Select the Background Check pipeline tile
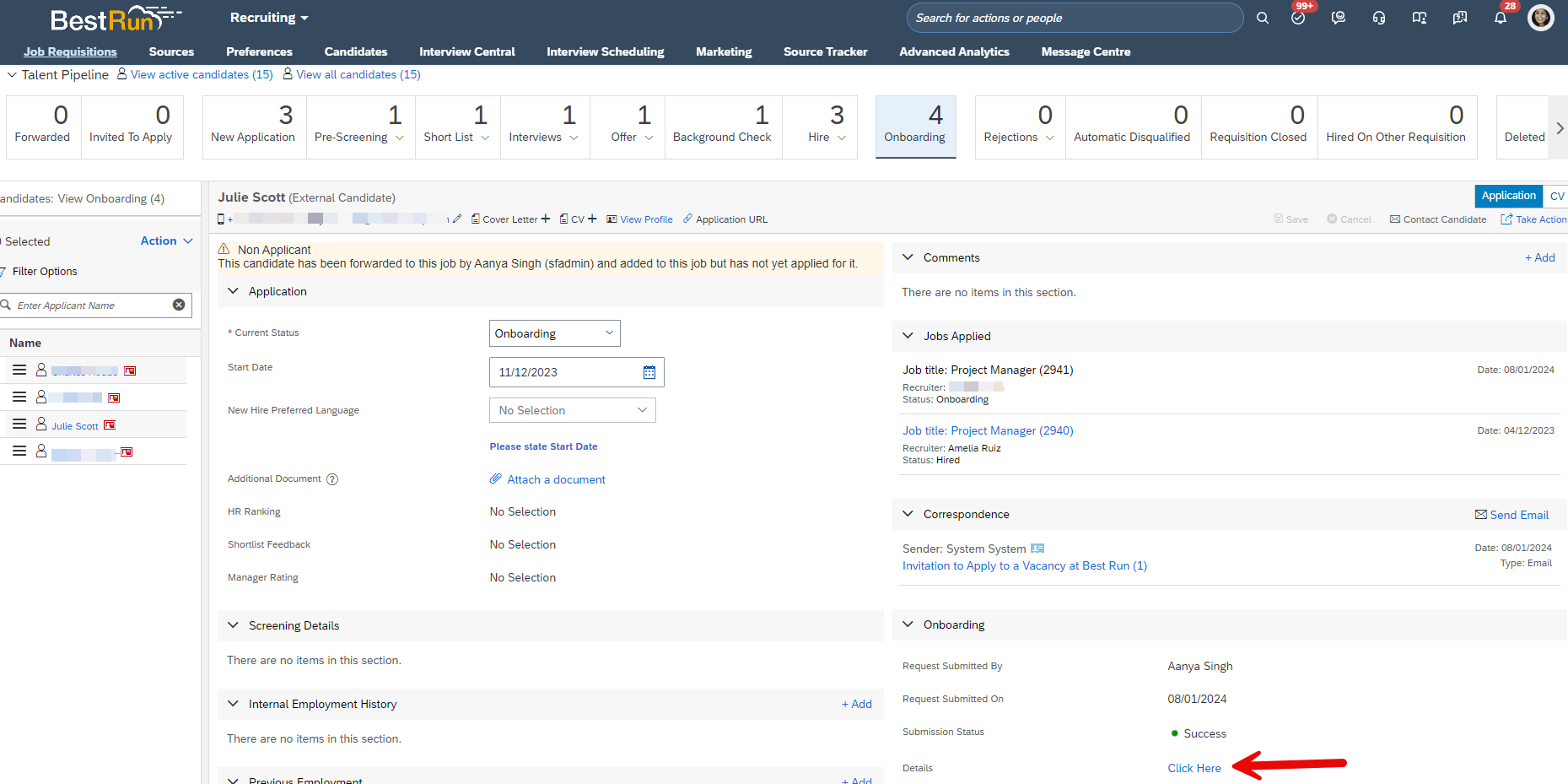The width and height of the screenshot is (1568, 784). (x=723, y=127)
